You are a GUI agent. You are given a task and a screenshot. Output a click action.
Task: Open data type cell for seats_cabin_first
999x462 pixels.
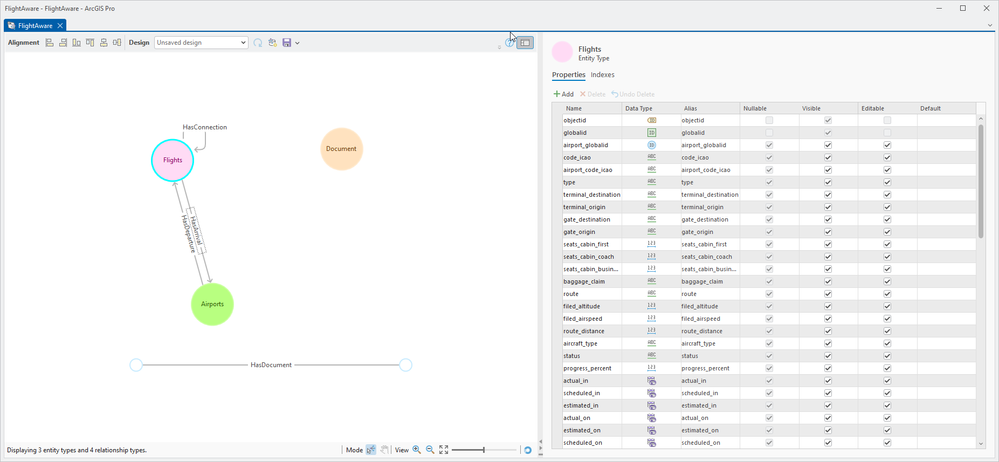(651, 244)
